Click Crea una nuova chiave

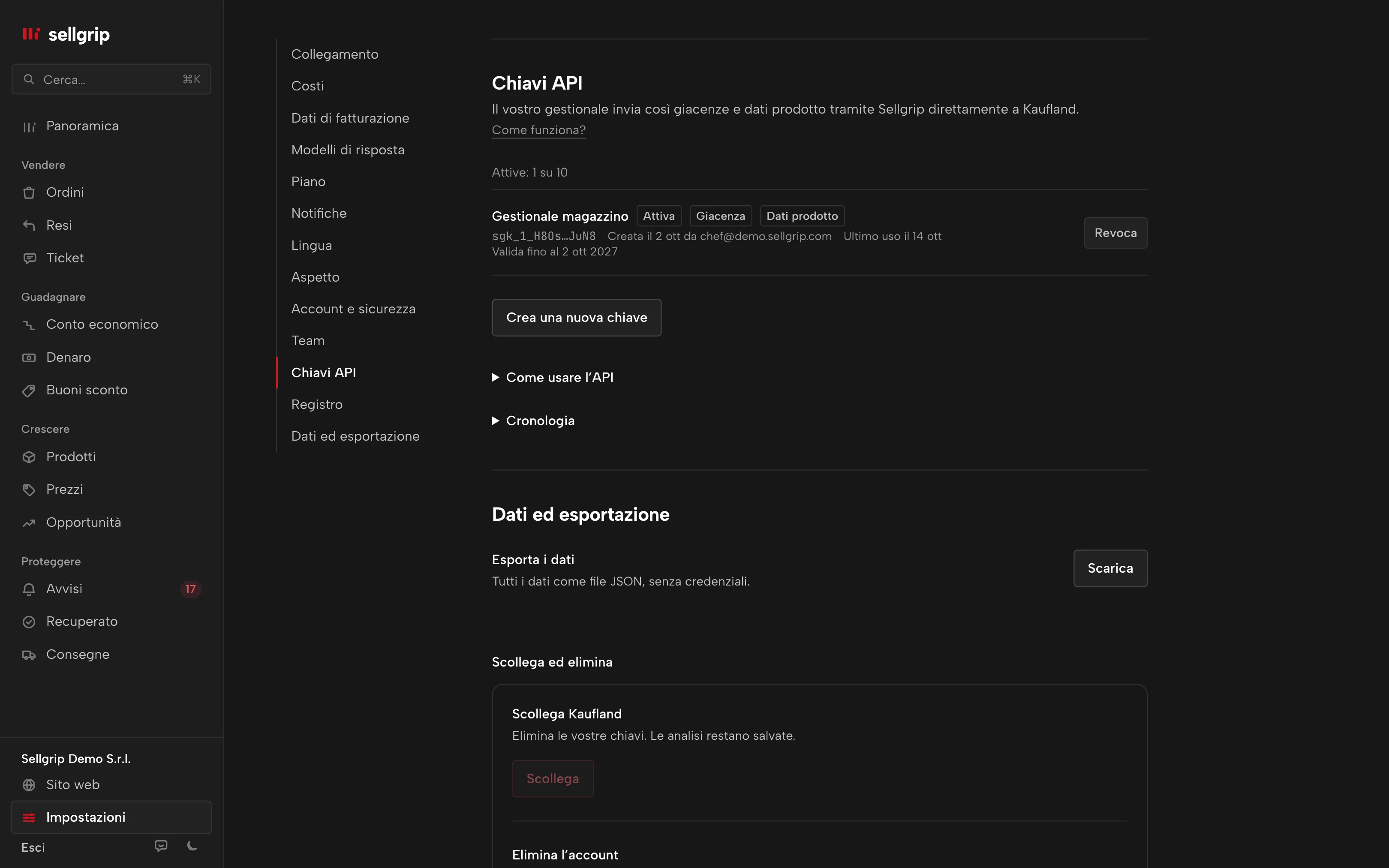(x=576, y=318)
